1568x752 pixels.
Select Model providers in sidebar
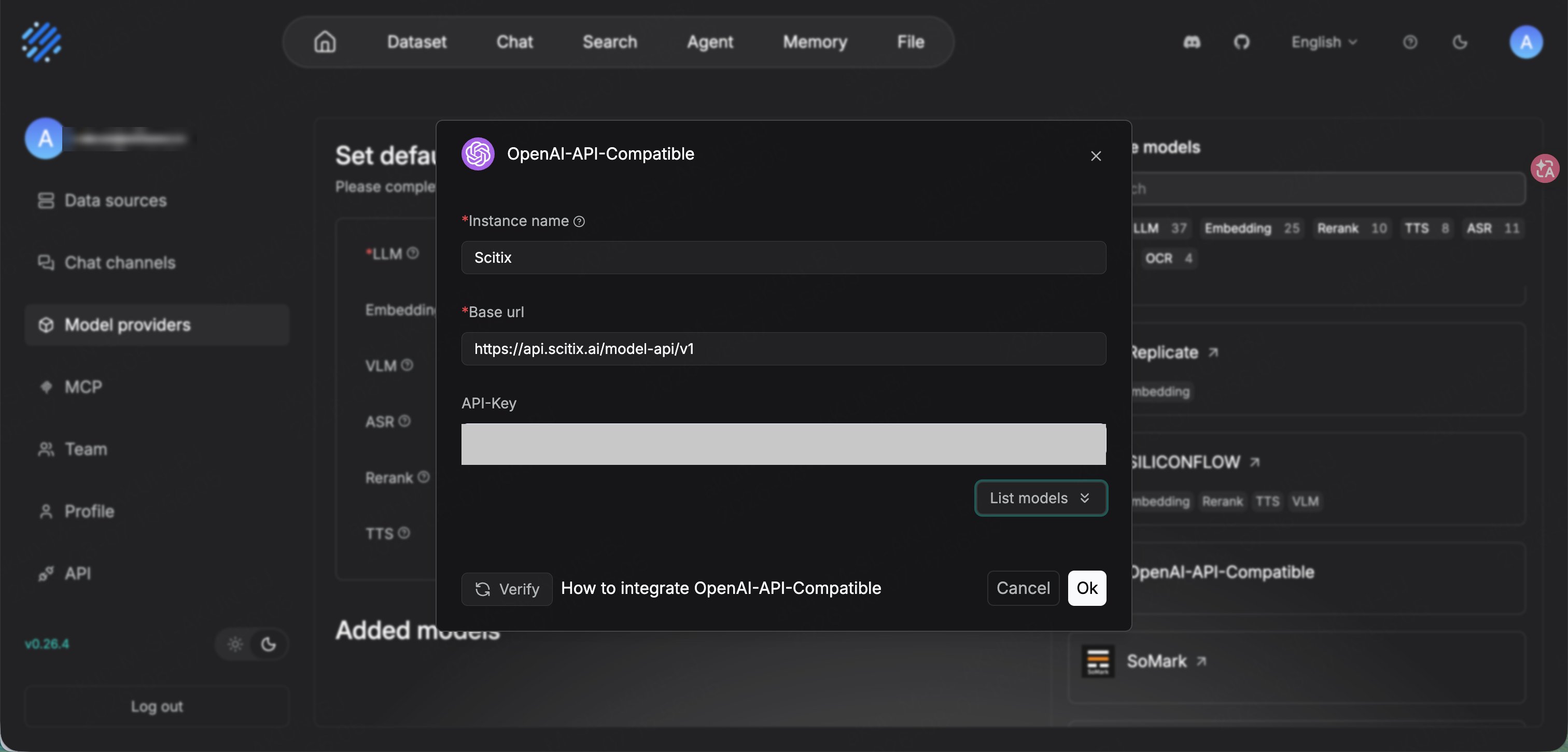point(157,325)
